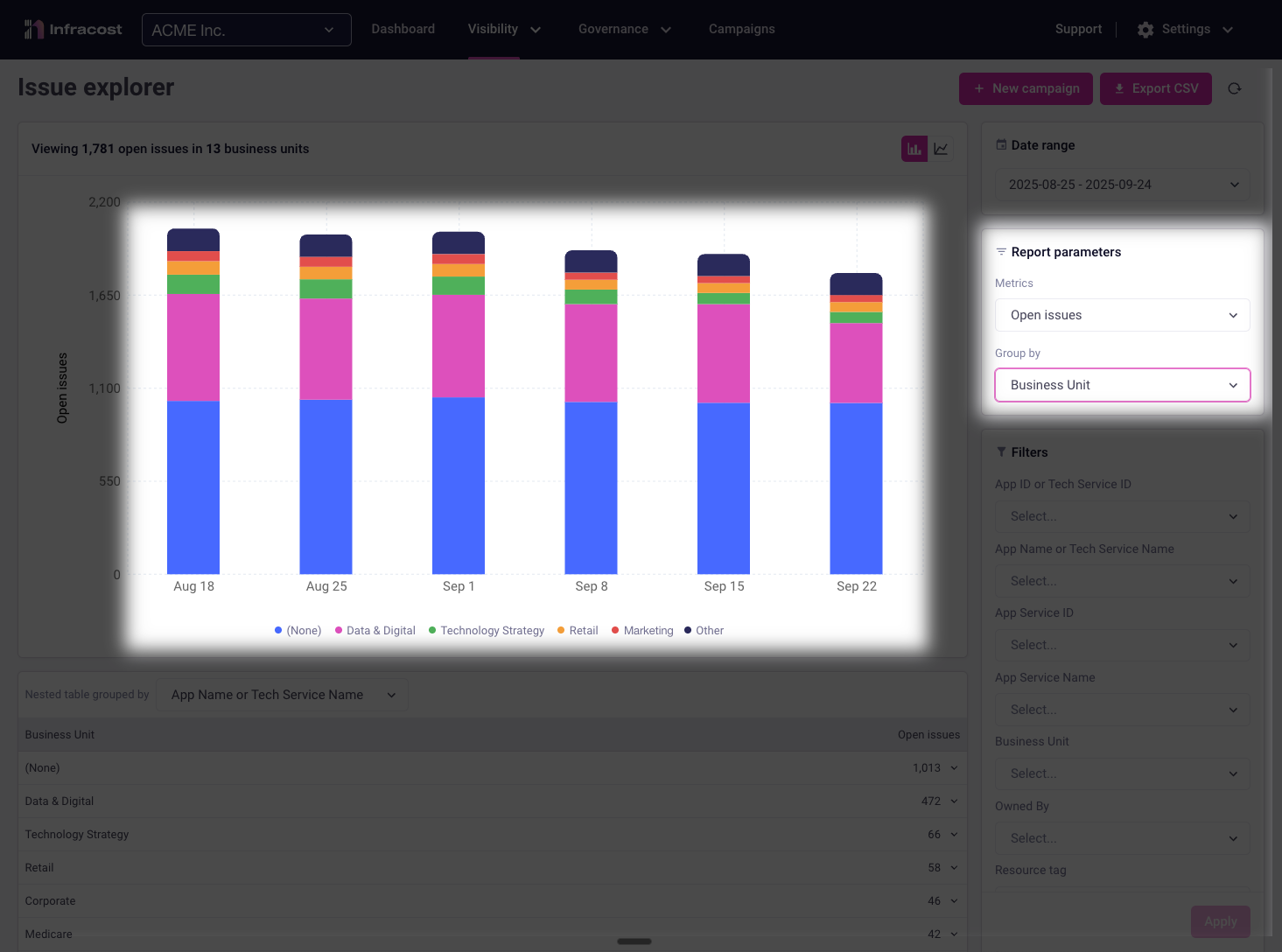The image size is (1282, 952).
Task: Click the refresh icon
Action: 1235,88
